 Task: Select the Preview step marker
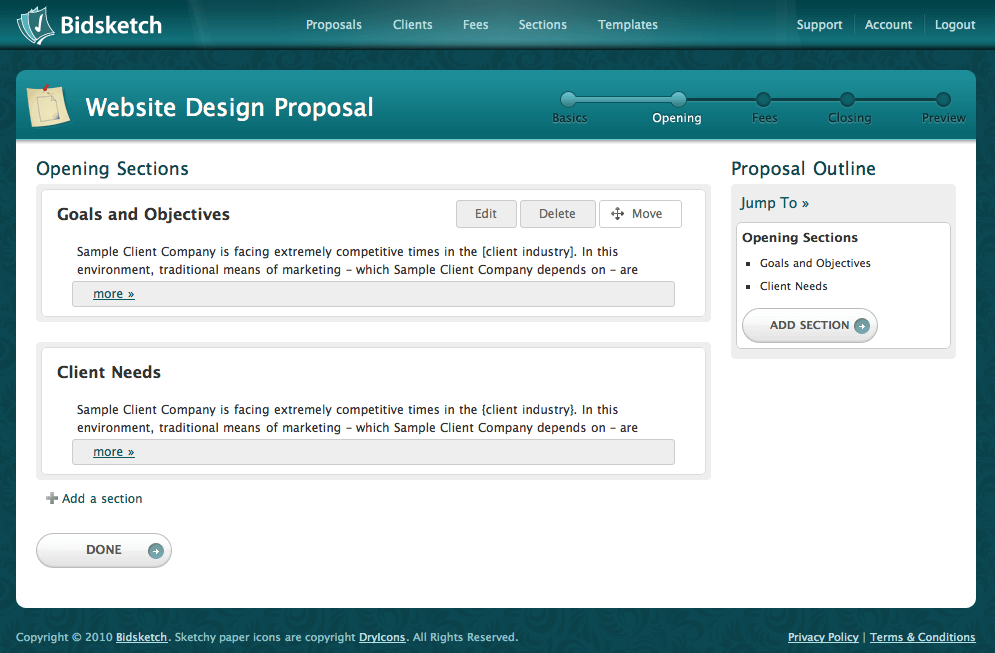pos(943,99)
